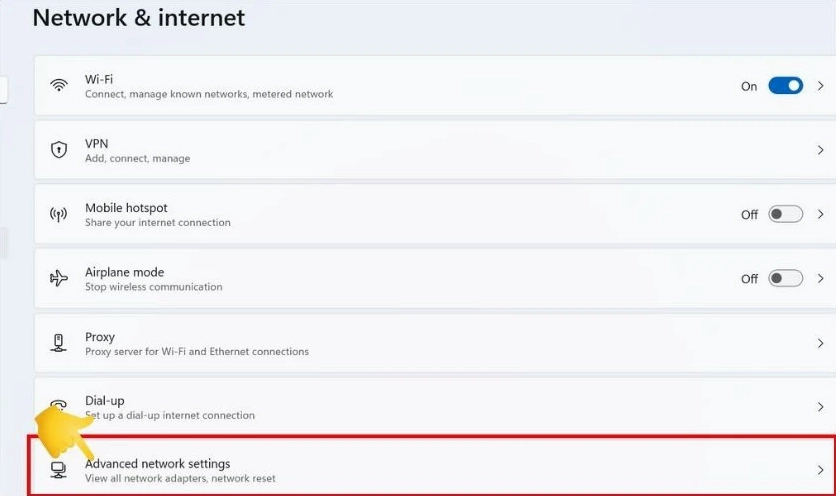Click the Proxy server icon
Viewport: 836px width, 496px height.
coord(58,343)
